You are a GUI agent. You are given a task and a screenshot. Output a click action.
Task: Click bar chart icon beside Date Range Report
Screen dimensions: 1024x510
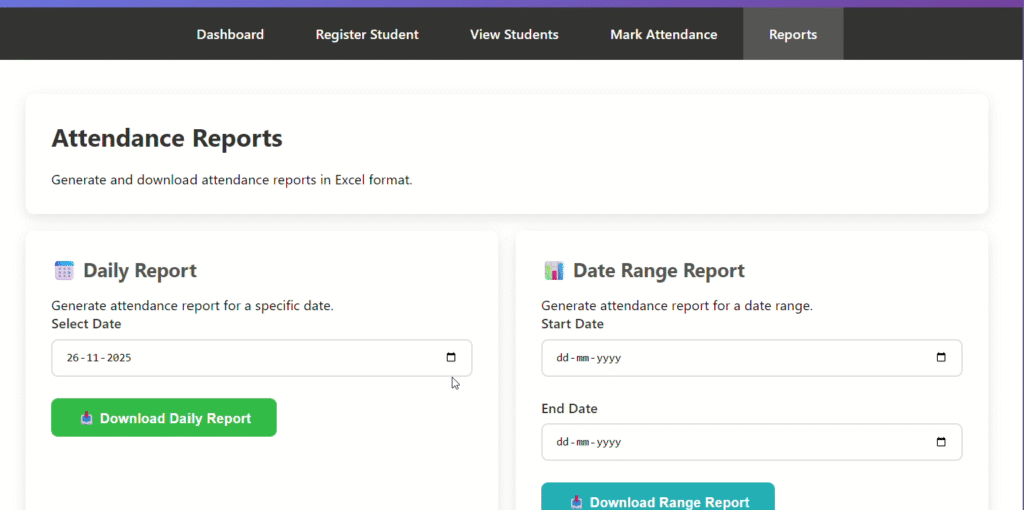point(554,271)
